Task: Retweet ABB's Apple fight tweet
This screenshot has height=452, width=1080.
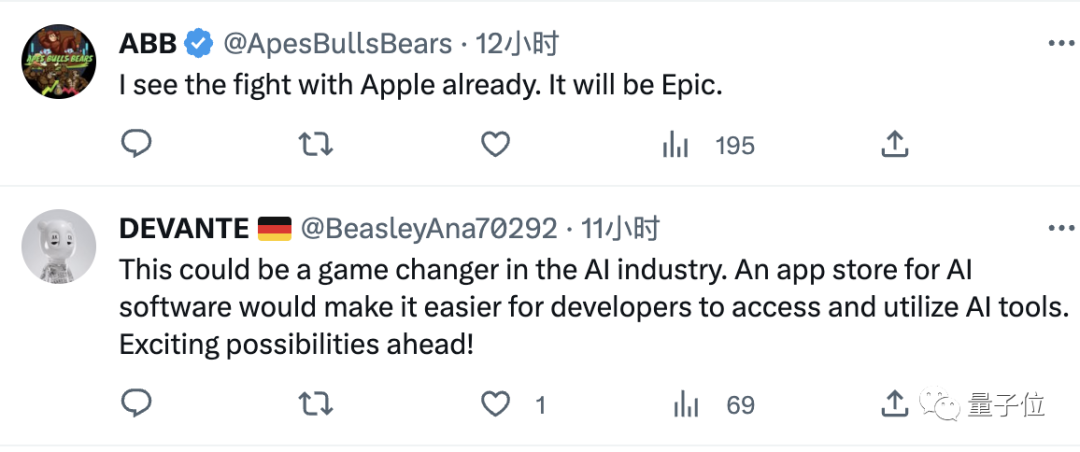Action: [316, 145]
